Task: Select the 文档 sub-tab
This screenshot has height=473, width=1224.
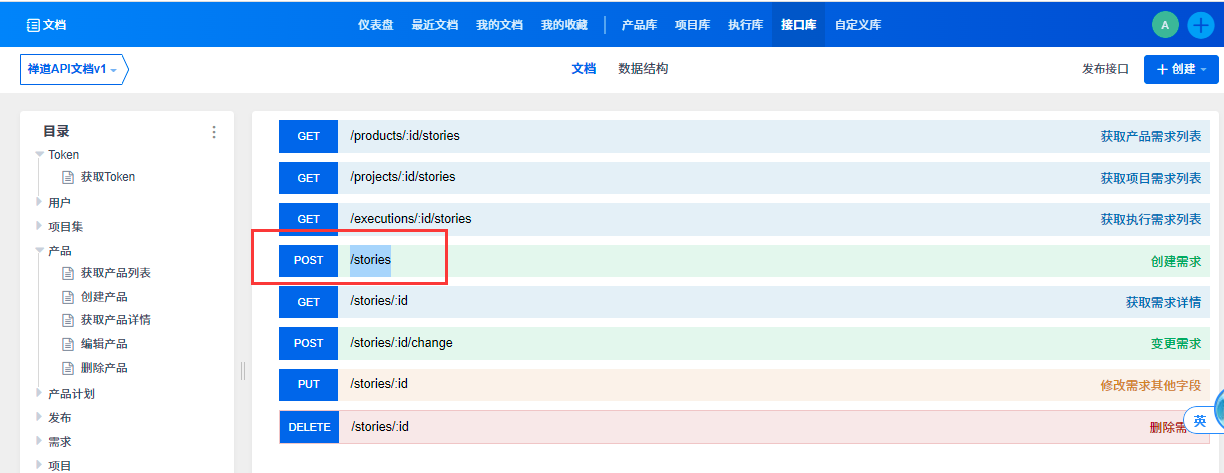Action: [x=583, y=69]
